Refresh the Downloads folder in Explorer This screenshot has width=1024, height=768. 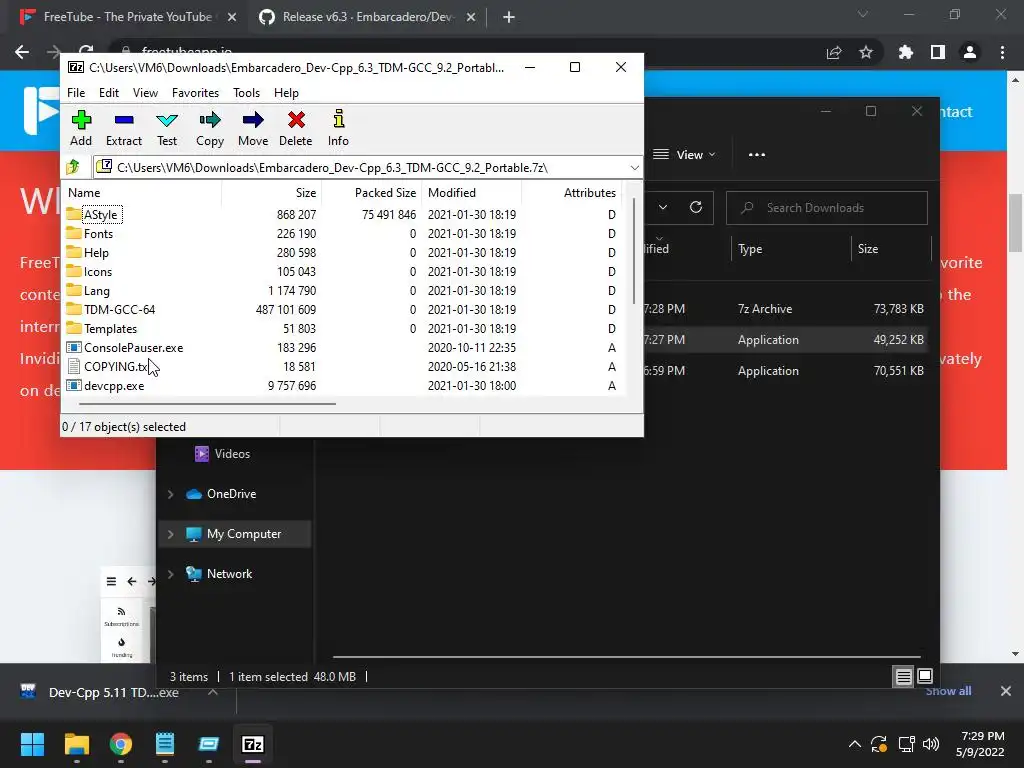click(696, 208)
